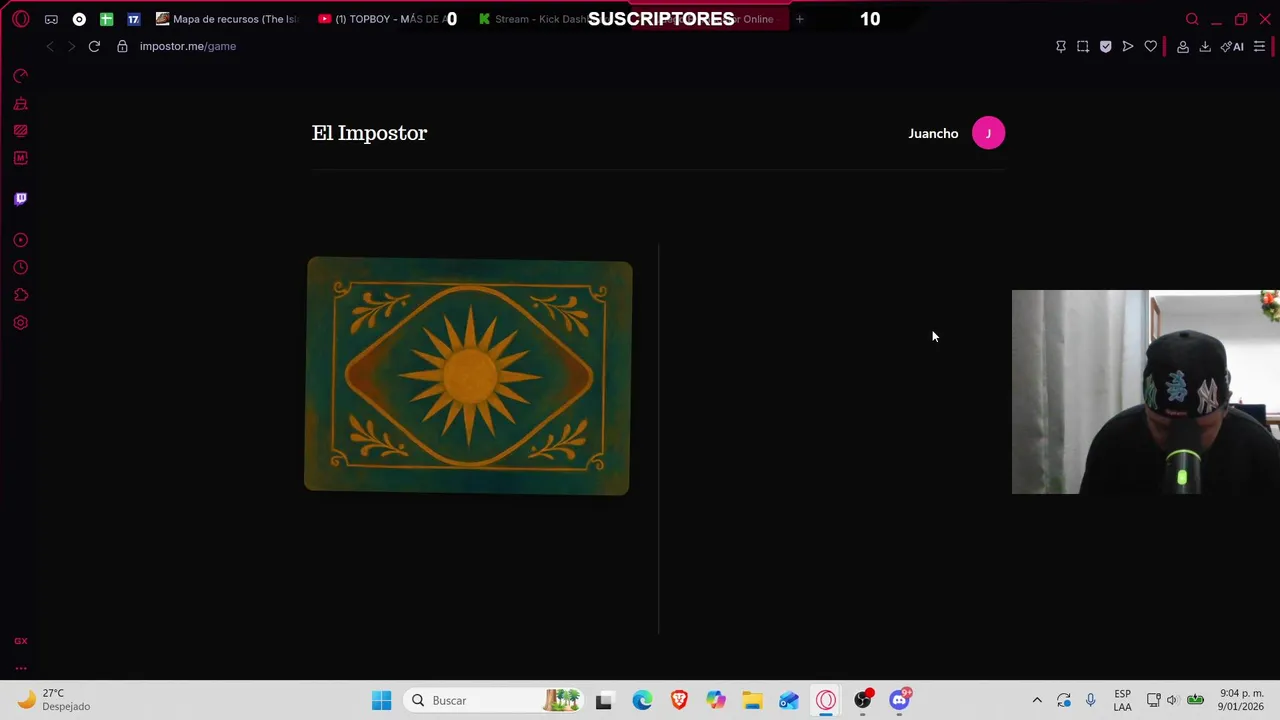Open Discord from taskbar

[900, 700]
